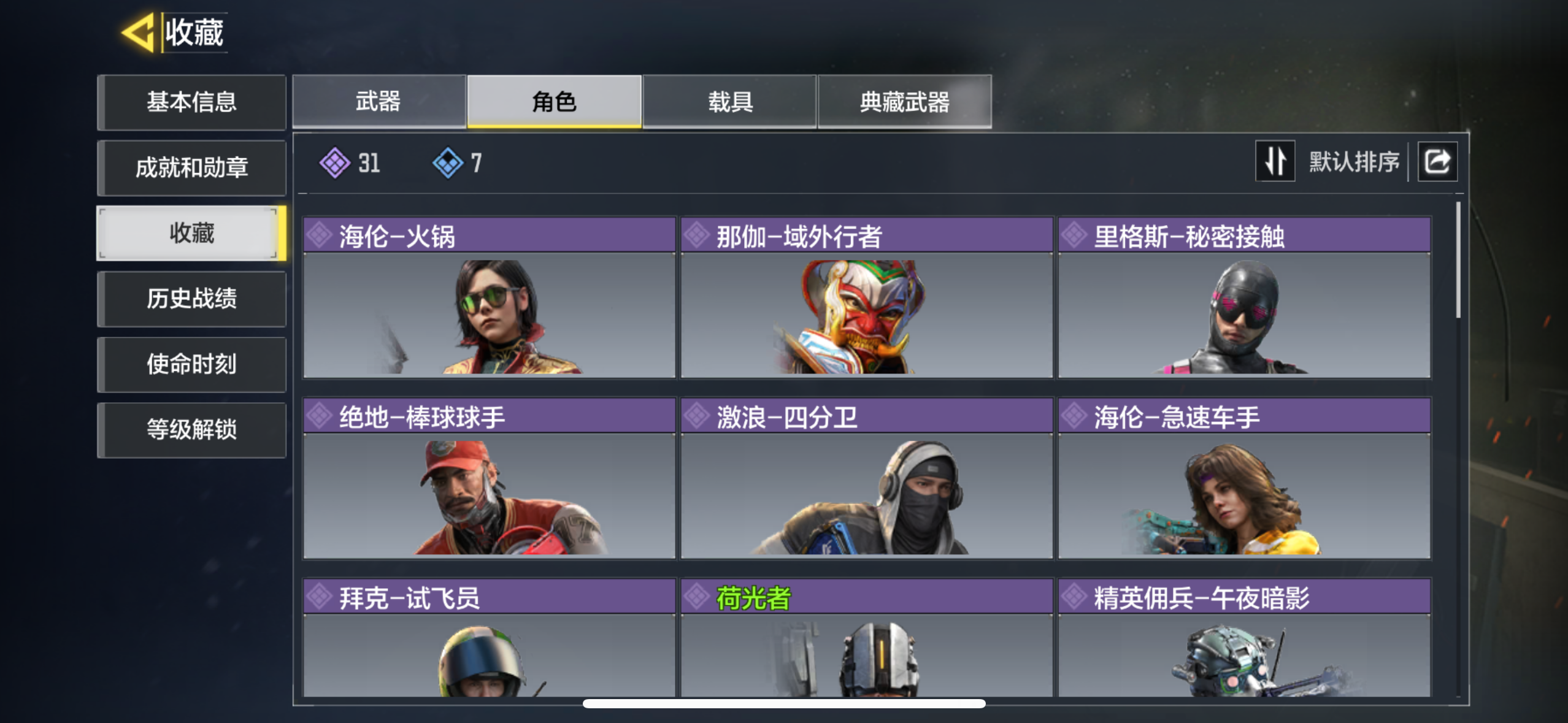Click rarity diamond on 里格斯-秘密接触 card
This screenshot has height=723, width=1568.
[x=1074, y=235]
